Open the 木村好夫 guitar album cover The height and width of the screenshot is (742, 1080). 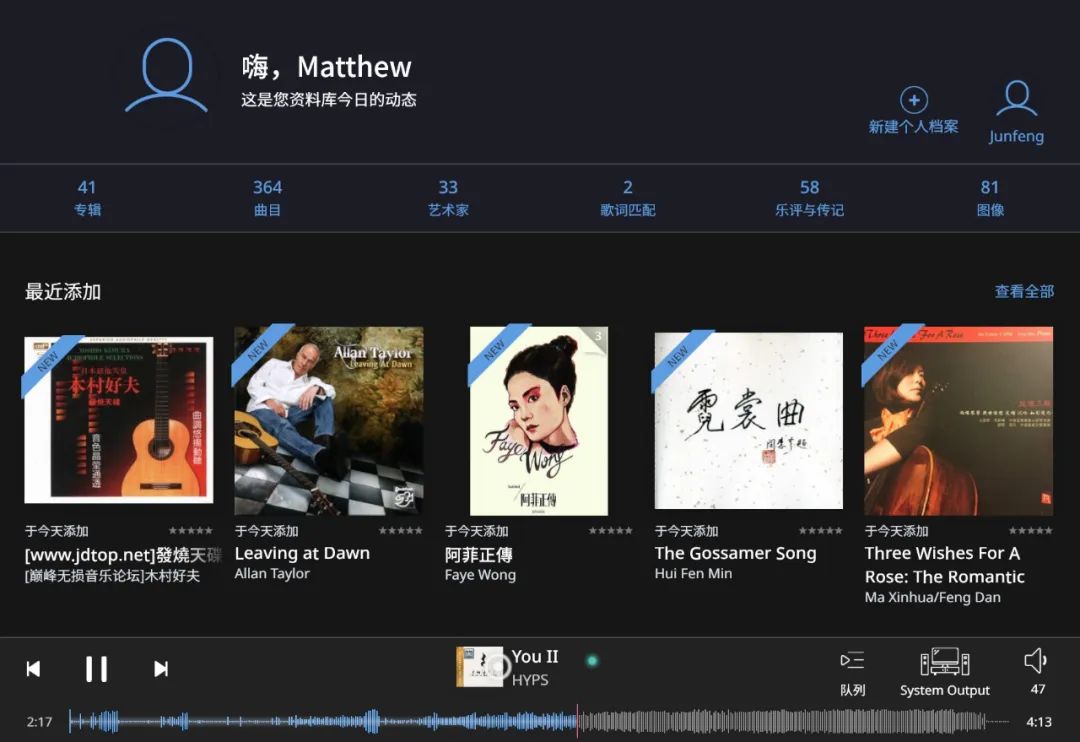coord(118,420)
